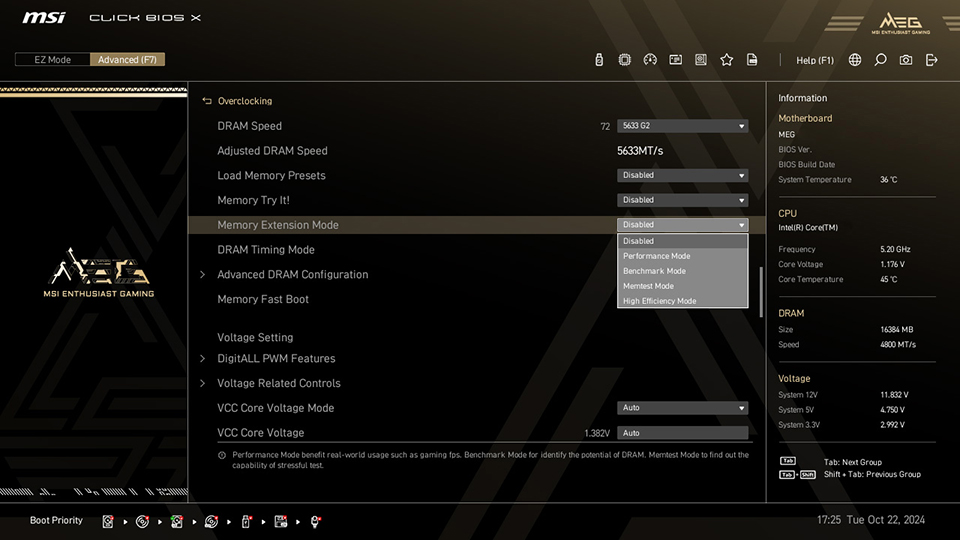Click the info icon beside the help description
960x540 pixels.
click(x=222, y=455)
